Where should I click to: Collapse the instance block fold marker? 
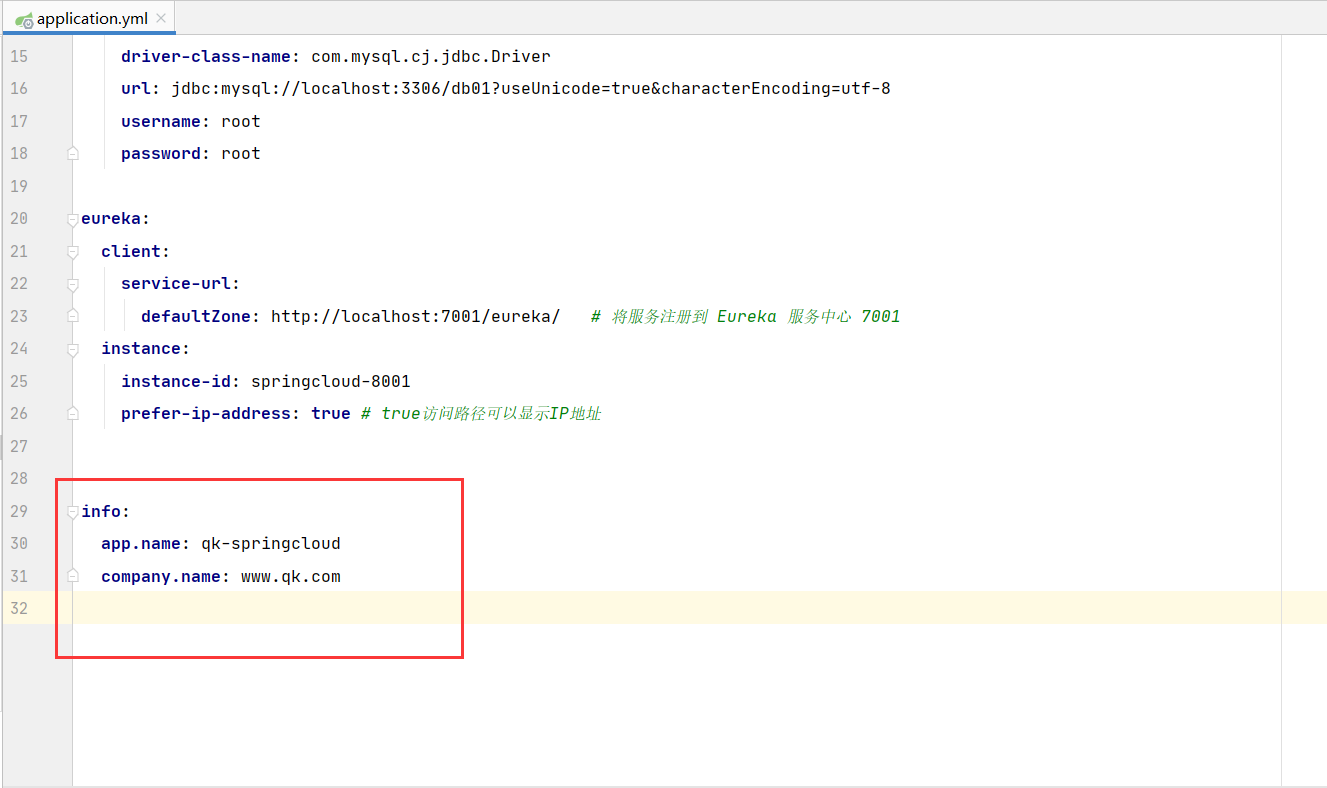[72, 349]
